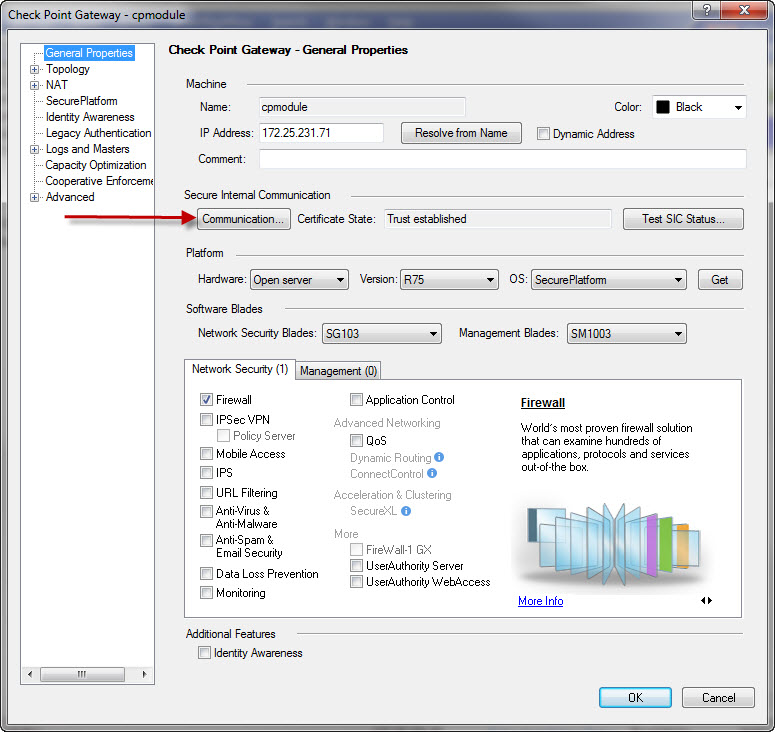Expand the Advanced tree node

tap(34, 197)
